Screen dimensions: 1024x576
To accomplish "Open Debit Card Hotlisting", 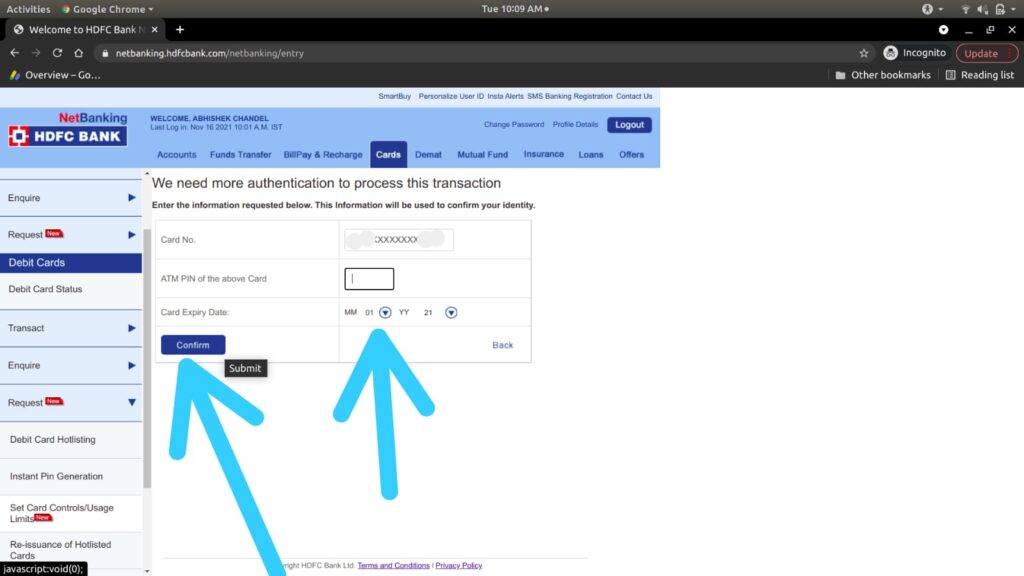I will pos(52,440).
